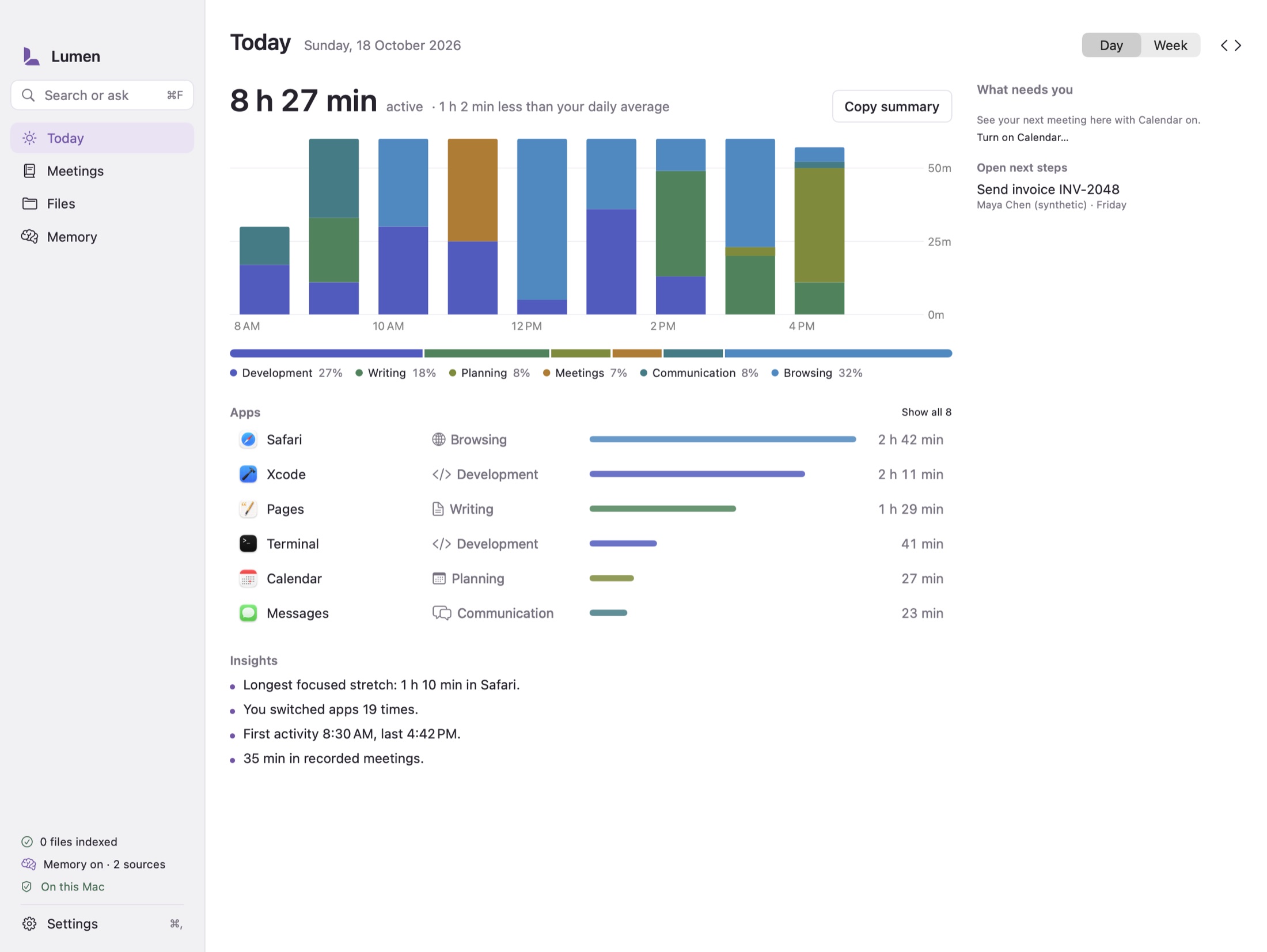This screenshot has height=952, width=1267.
Task: Click the Today sun icon
Action: coord(29,138)
